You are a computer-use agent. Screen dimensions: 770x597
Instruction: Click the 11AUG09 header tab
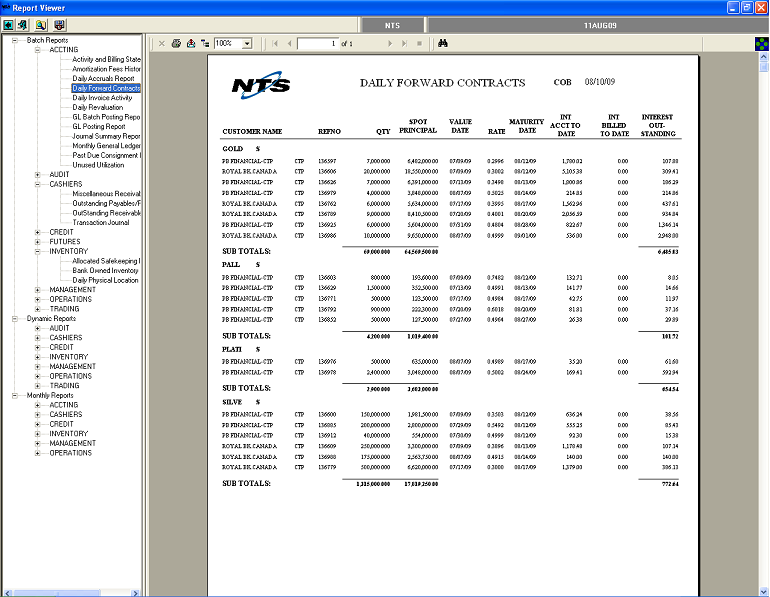pyautogui.click(x=600, y=25)
